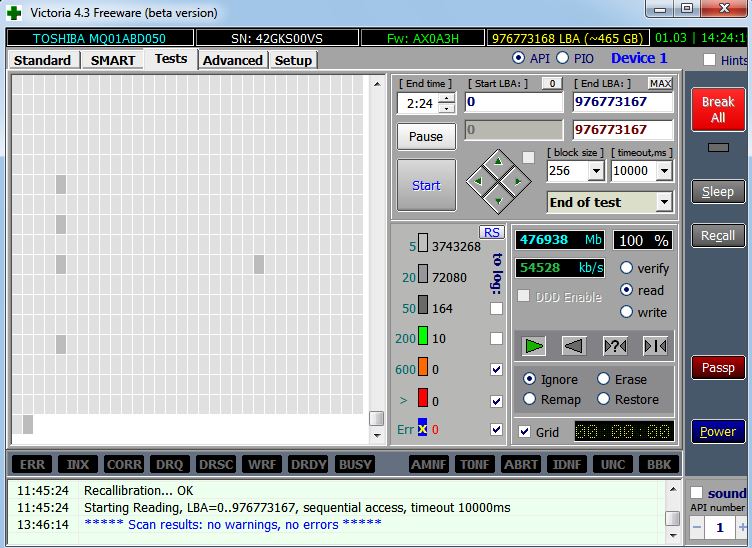Click the DRQ status indicator
The height and width of the screenshot is (548, 752).
pos(170,464)
